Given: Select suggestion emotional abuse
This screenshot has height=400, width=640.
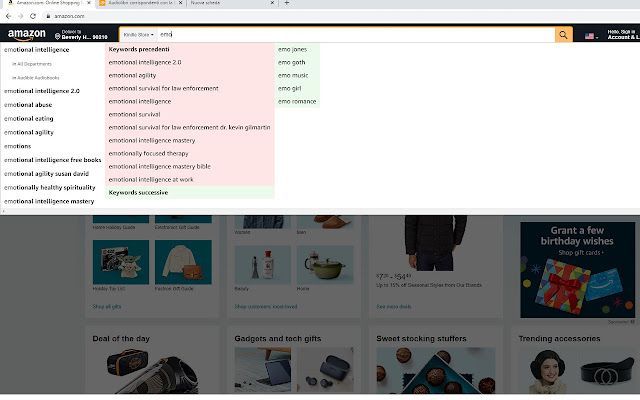Looking at the screenshot, I should (x=28, y=105).
